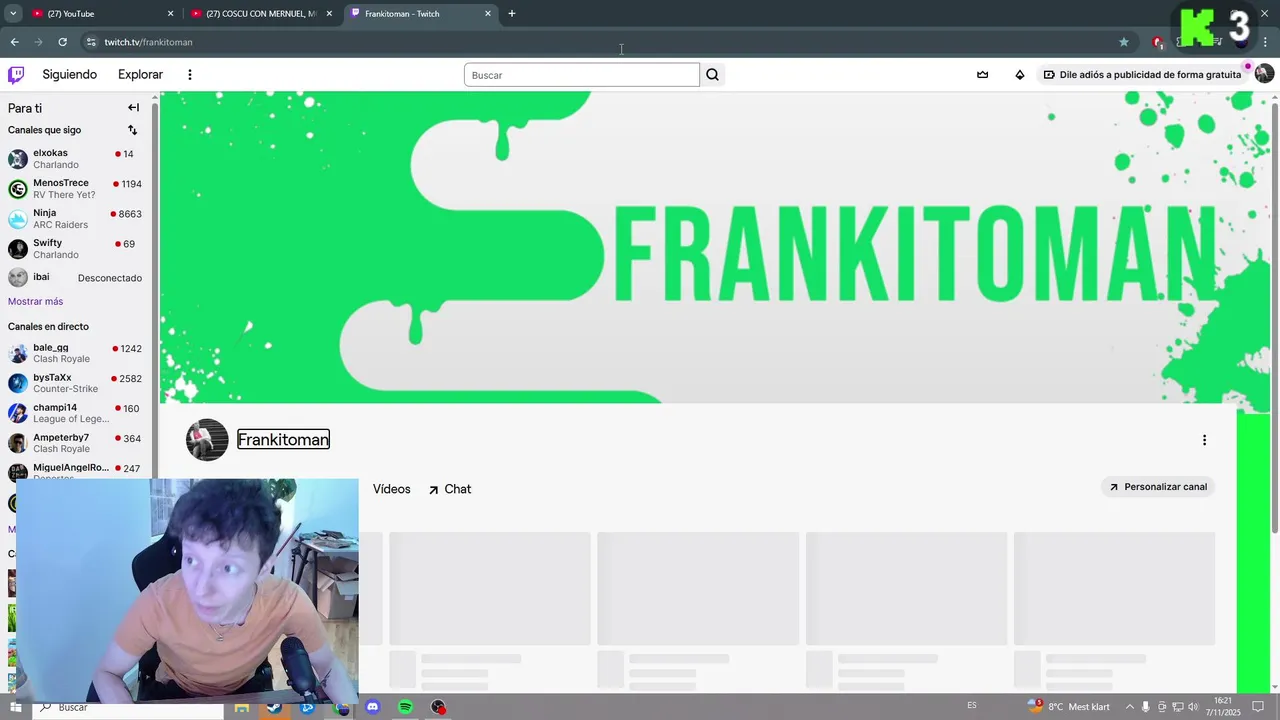Screen dimensions: 1280x720
Task: Click Personalizar canal button
Action: pos(1158,487)
